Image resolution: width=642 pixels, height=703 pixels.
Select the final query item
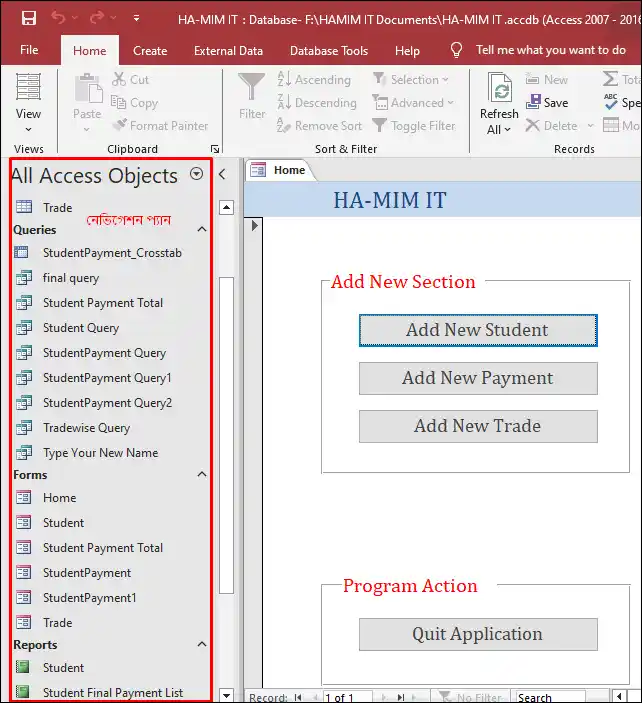pyautogui.click(x=71, y=278)
